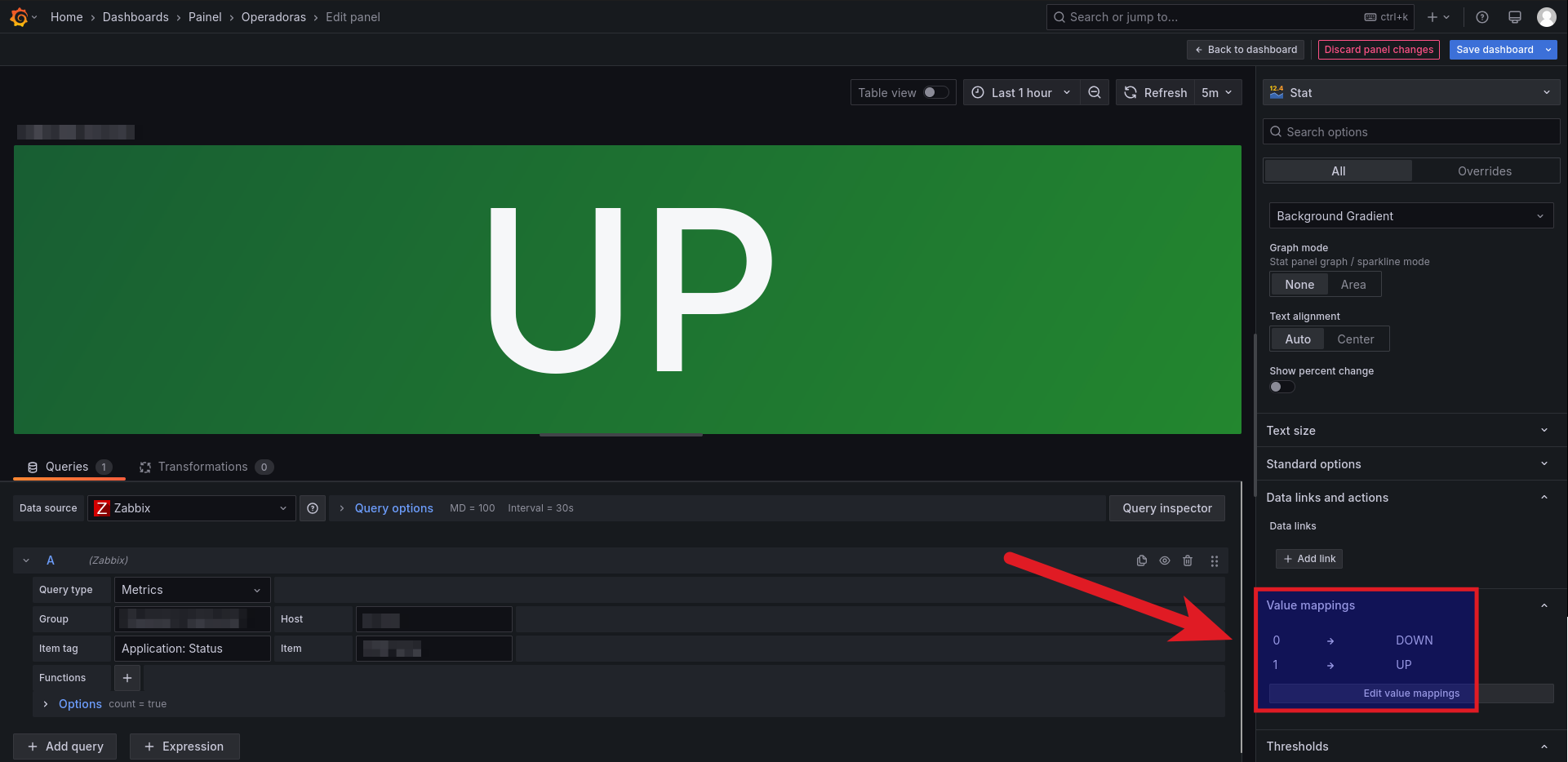The image size is (1568, 762).
Task: Open the Zabbix data source dropdown
Action: [192, 508]
